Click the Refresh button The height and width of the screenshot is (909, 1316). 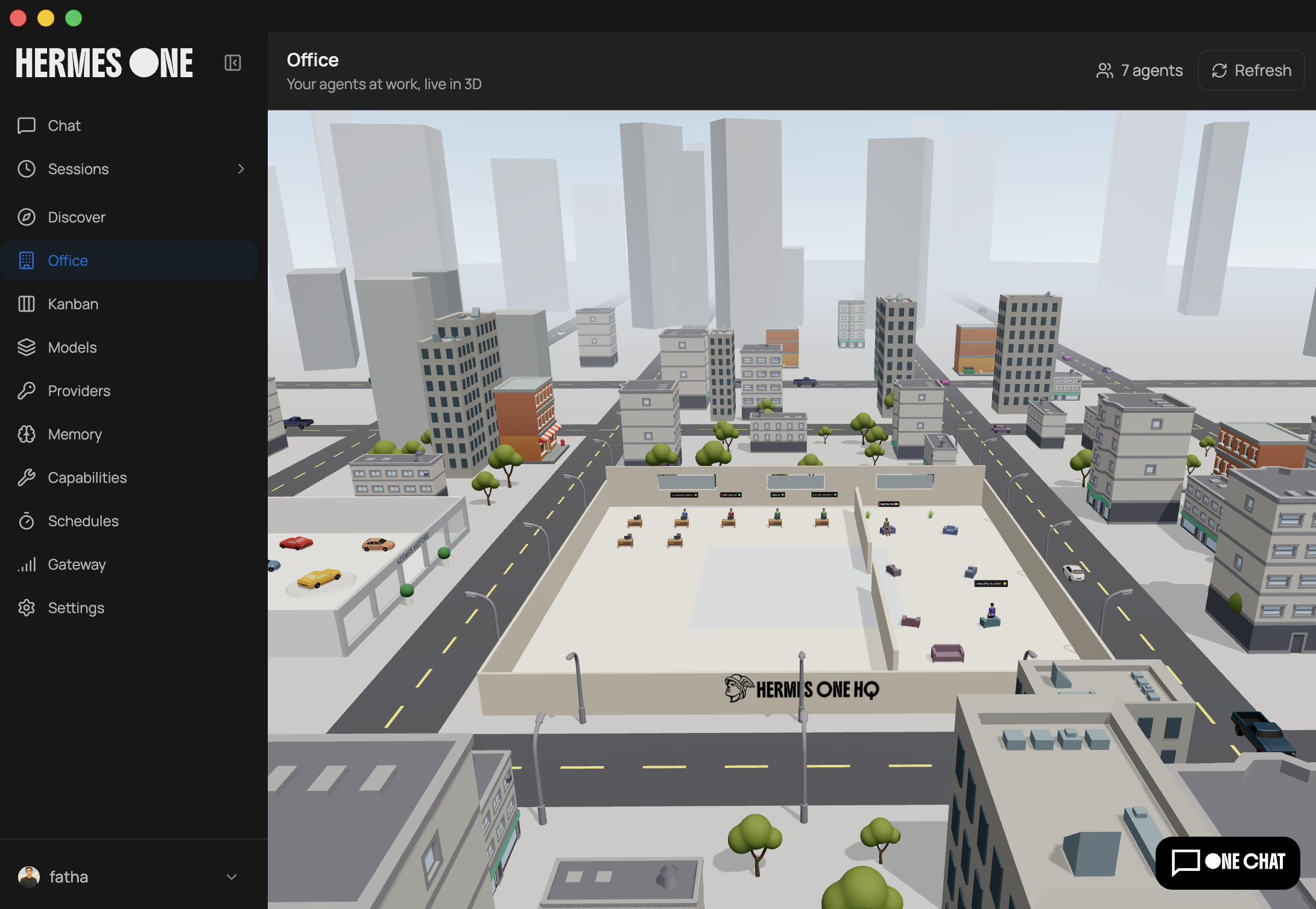pyautogui.click(x=1251, y=71)
